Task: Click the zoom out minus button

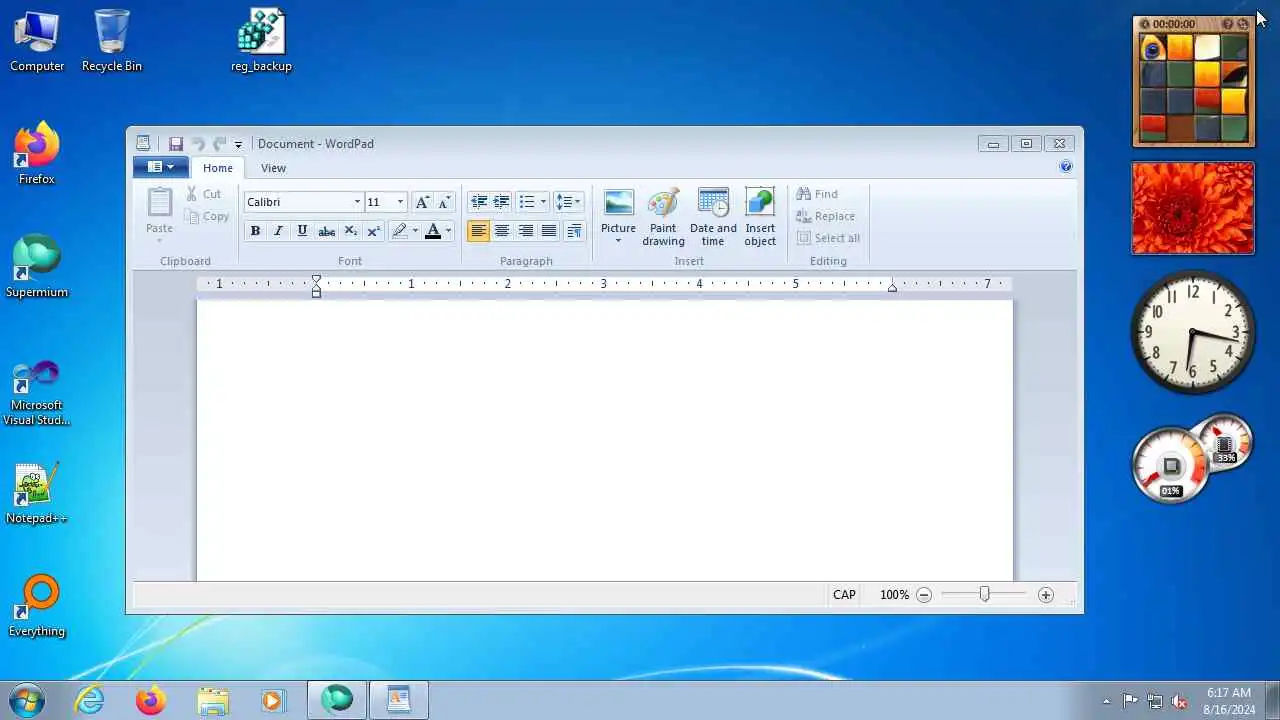Action: click(924, 595)
